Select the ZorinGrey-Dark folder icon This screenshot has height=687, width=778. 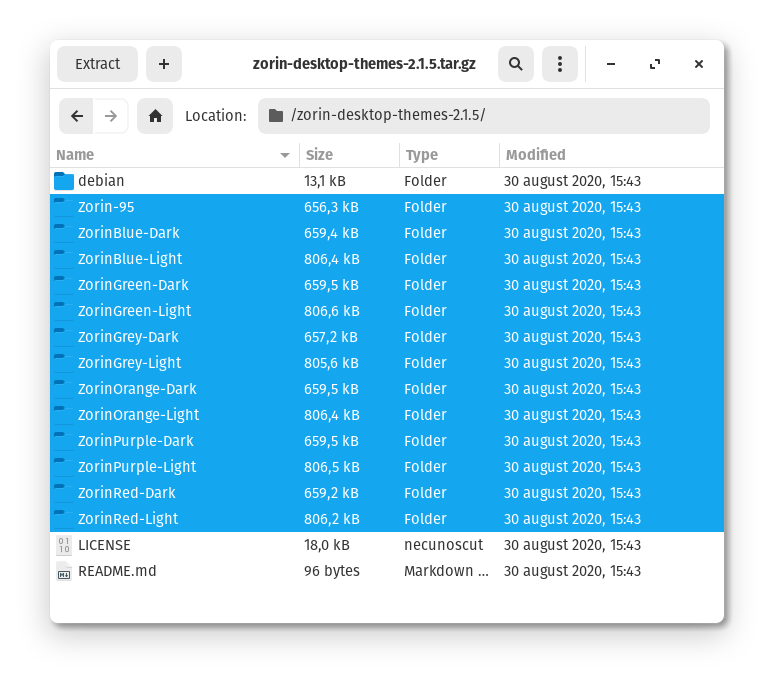(x=64, y=337)
